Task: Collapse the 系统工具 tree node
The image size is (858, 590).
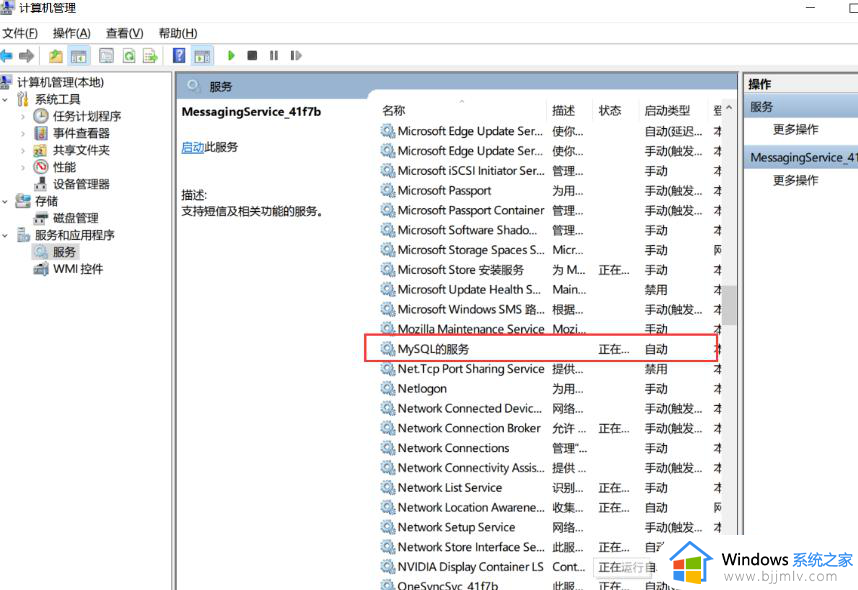Action: [5, 100]
